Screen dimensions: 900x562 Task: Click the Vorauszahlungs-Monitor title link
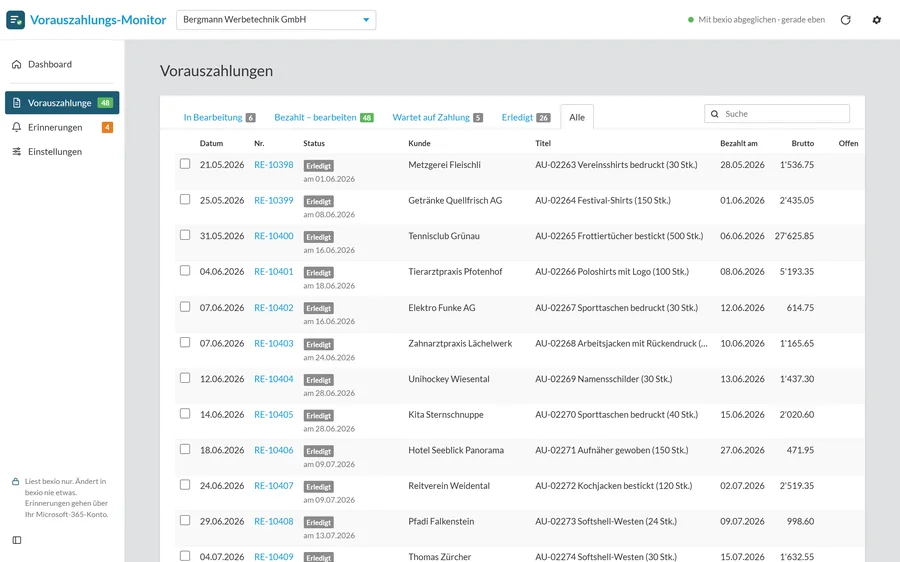point(98,20)
